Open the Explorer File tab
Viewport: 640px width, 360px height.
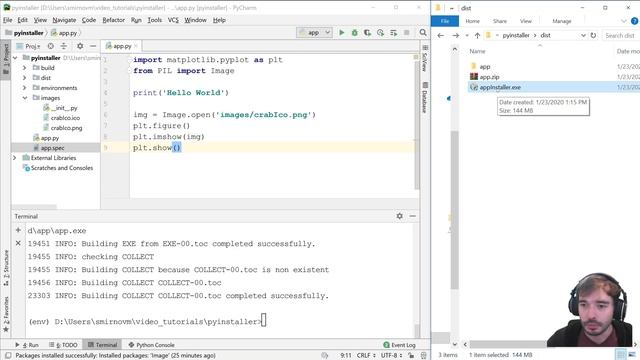[x=445, y=21]
